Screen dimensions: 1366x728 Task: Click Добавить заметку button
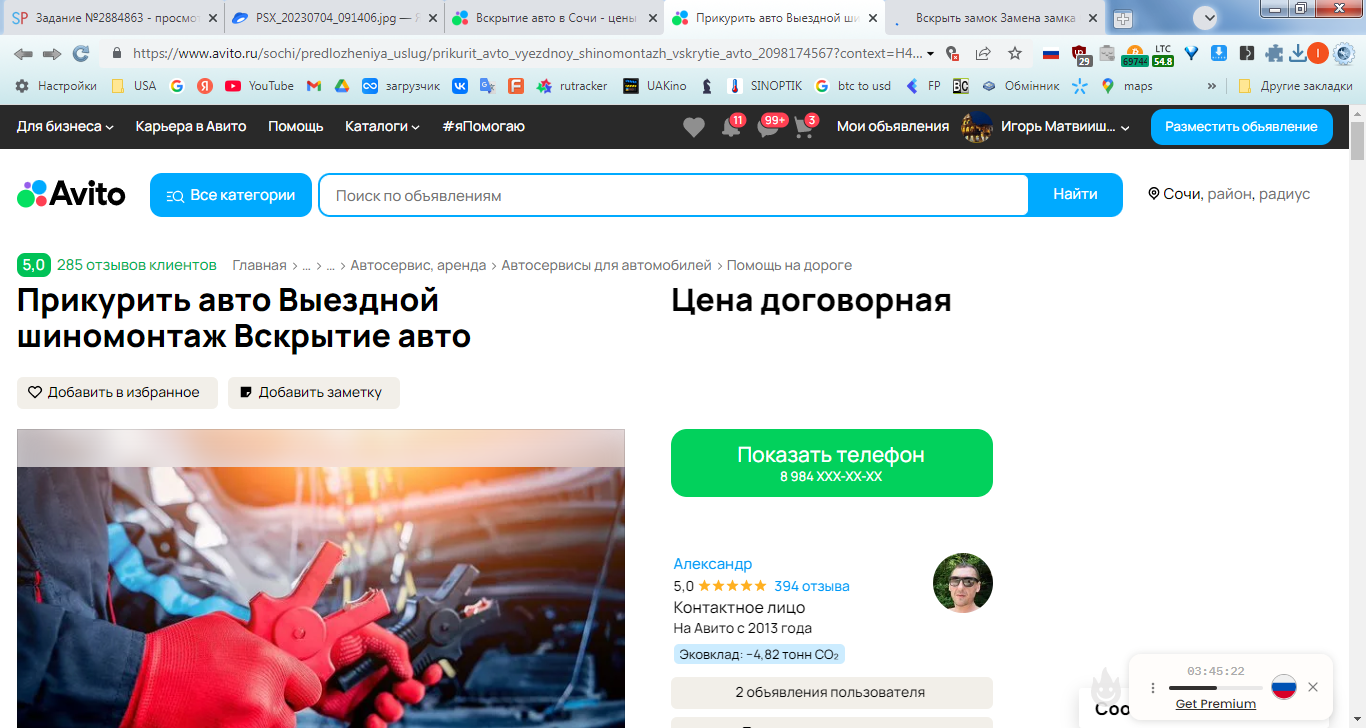[314, 393]
